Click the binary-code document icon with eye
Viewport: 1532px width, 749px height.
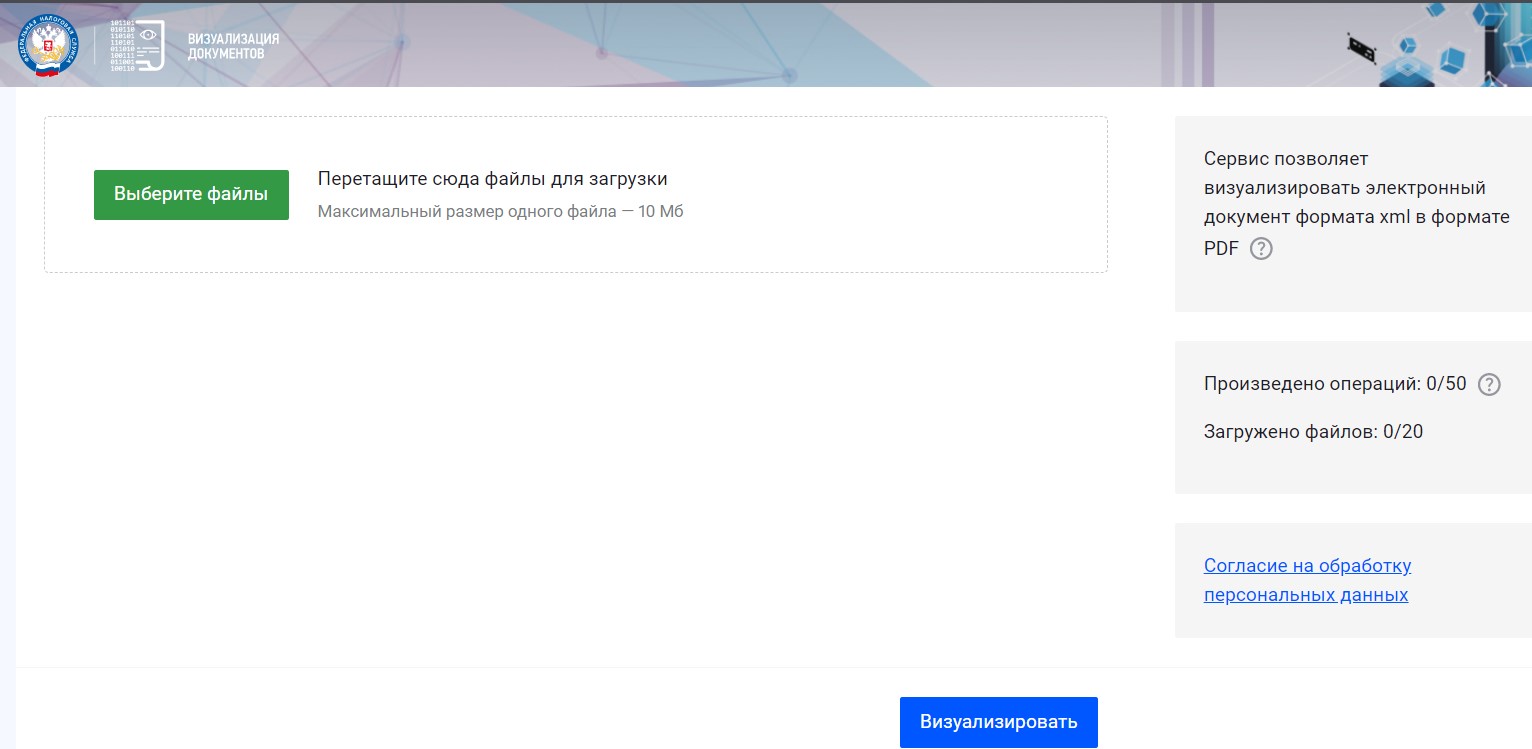136,46
